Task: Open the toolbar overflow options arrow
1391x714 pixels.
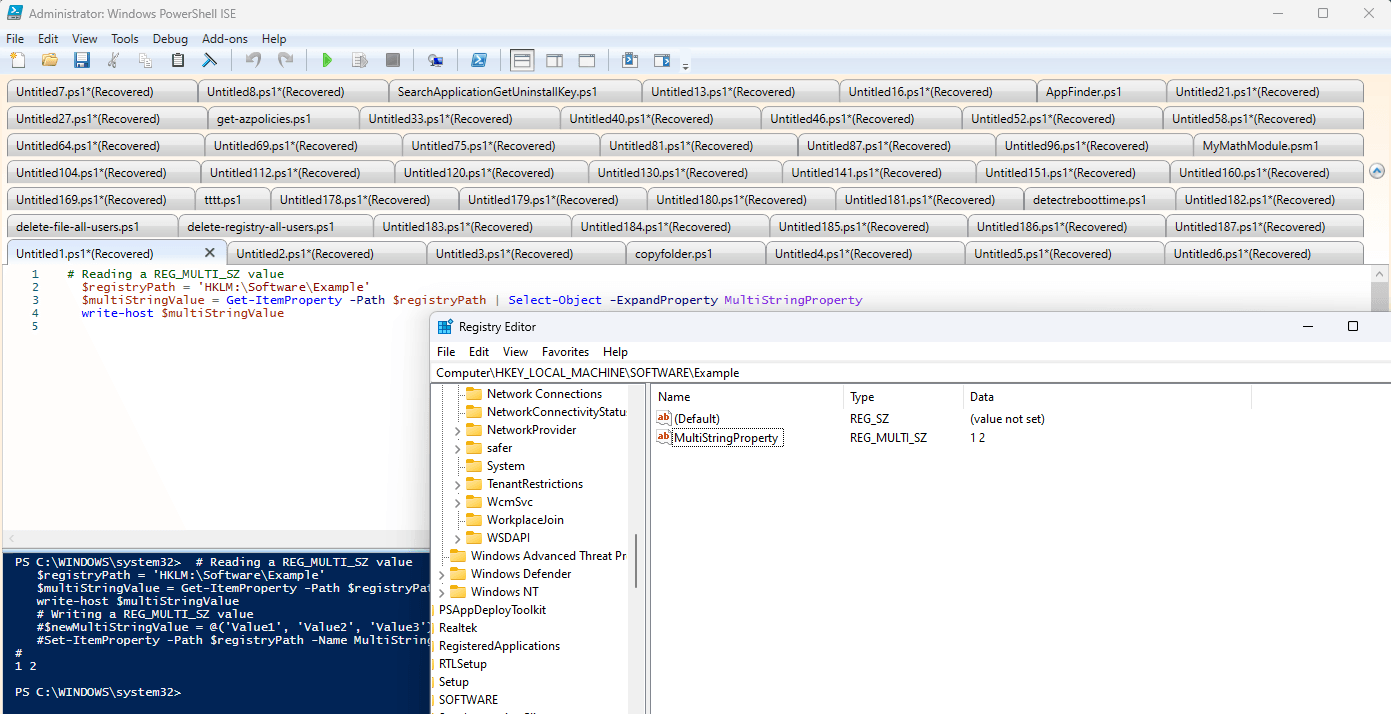Action: point(685,66)
